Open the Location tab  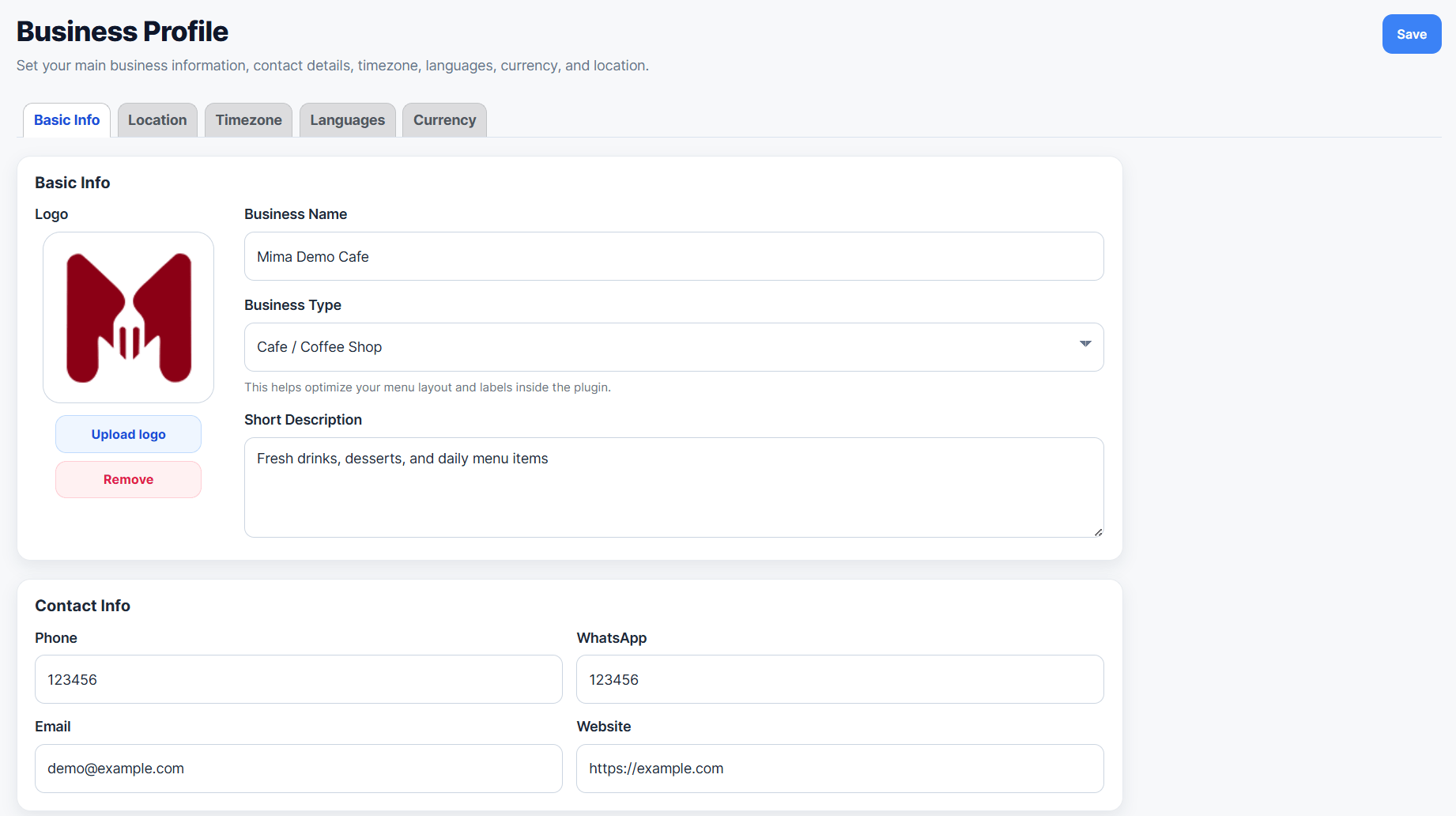(x=157, y=120)
